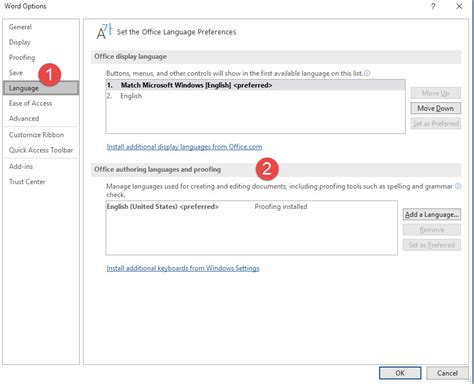Click the info icon beside display language description
This screenshot has height=384, width=474.
(367, 73)
